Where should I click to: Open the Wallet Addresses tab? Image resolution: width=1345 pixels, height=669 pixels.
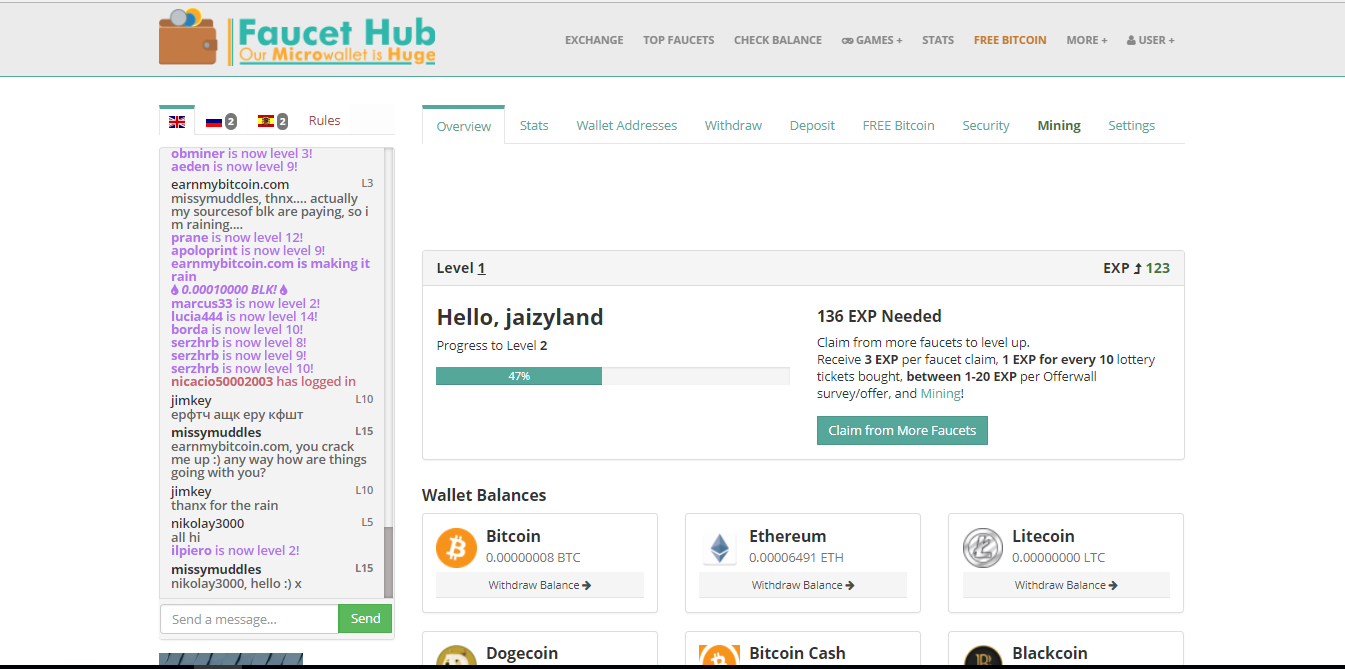(x=627, y=125)
